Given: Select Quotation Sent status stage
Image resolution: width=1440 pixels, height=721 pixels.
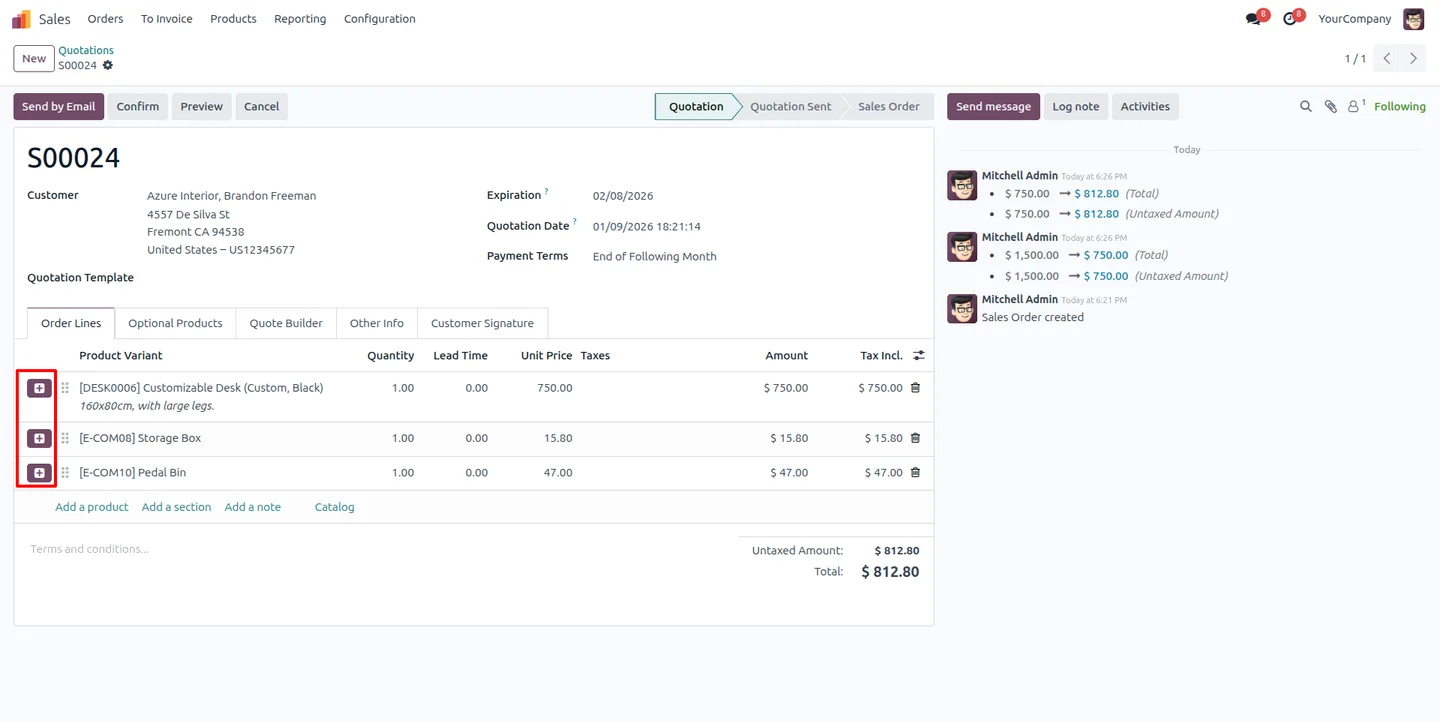Looking at the screenshot, I should [790, 107].
